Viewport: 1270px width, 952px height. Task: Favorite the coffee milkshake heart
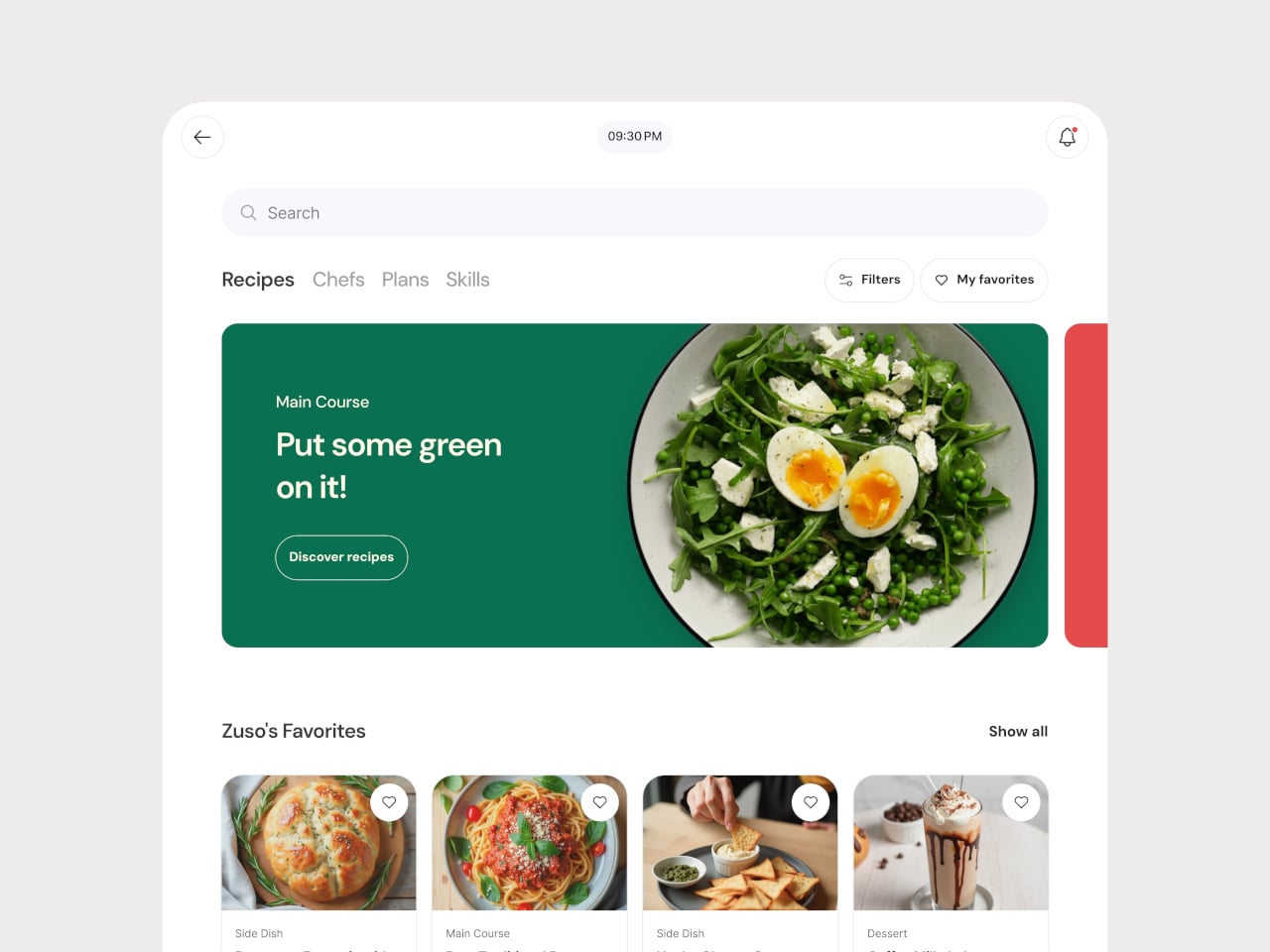pyautogui.click(x=1021, y=802)
